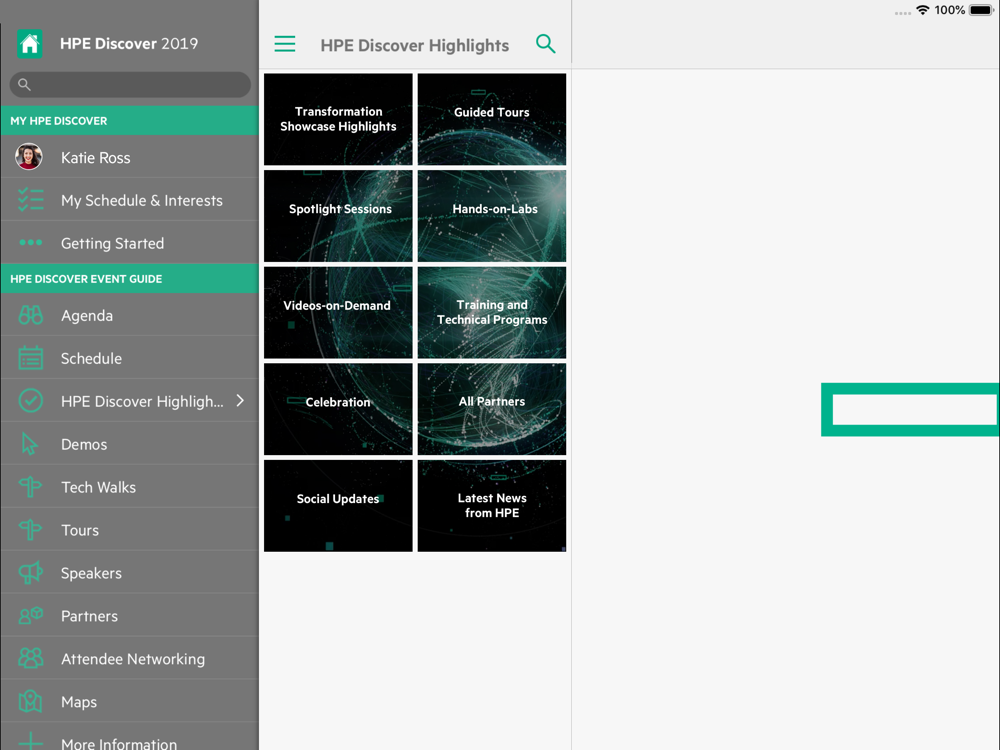Open My Schedule & Interests

(130, 200)
